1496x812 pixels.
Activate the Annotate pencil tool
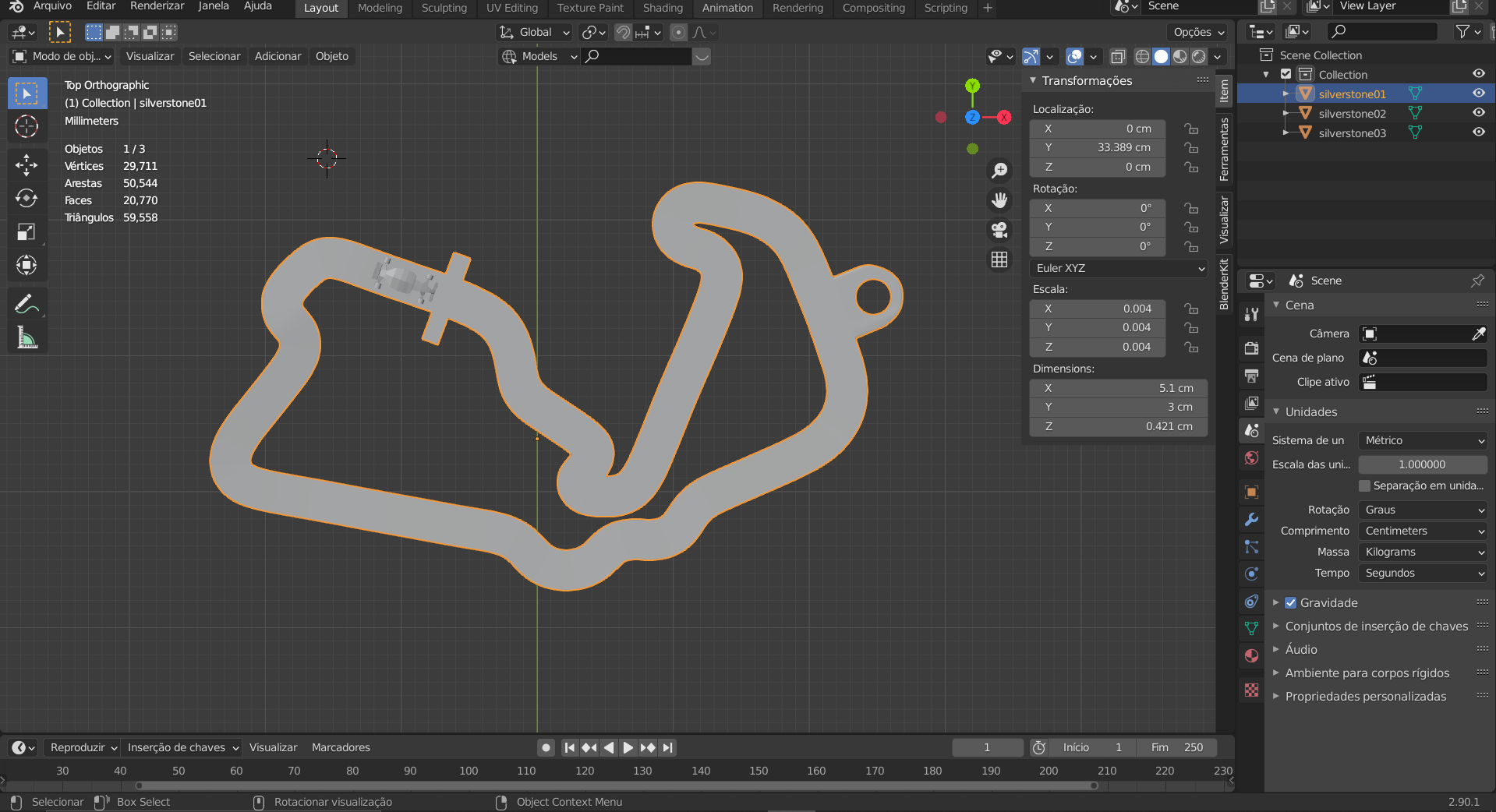(27, 304)
